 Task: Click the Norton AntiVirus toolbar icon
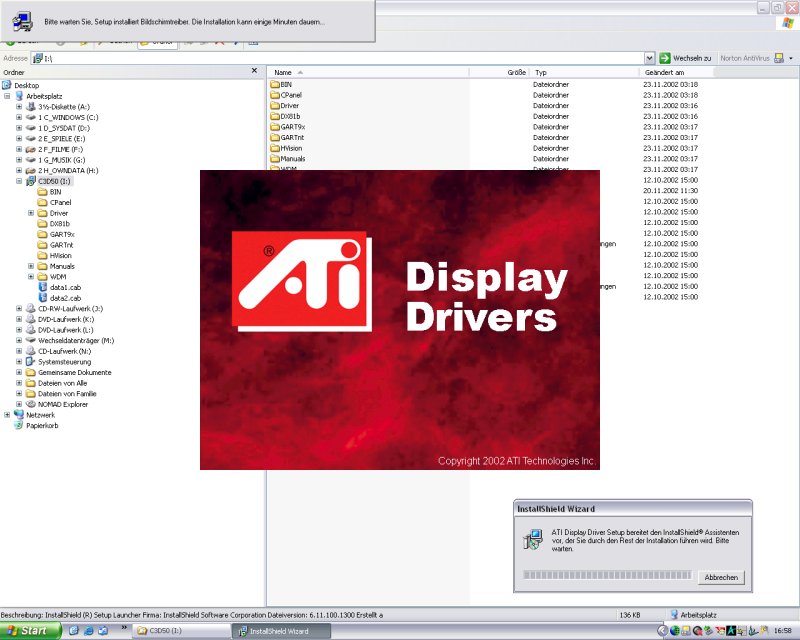pos(779,58)
